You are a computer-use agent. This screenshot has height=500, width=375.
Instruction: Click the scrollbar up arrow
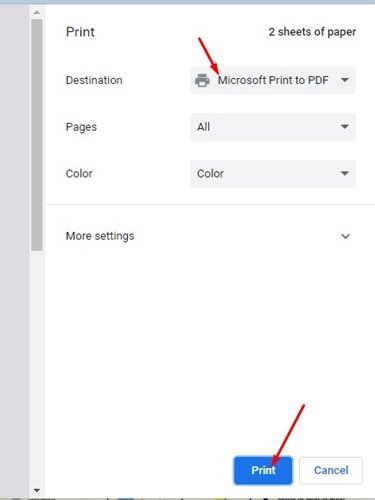pyautogui.click(x=37, y=13)
